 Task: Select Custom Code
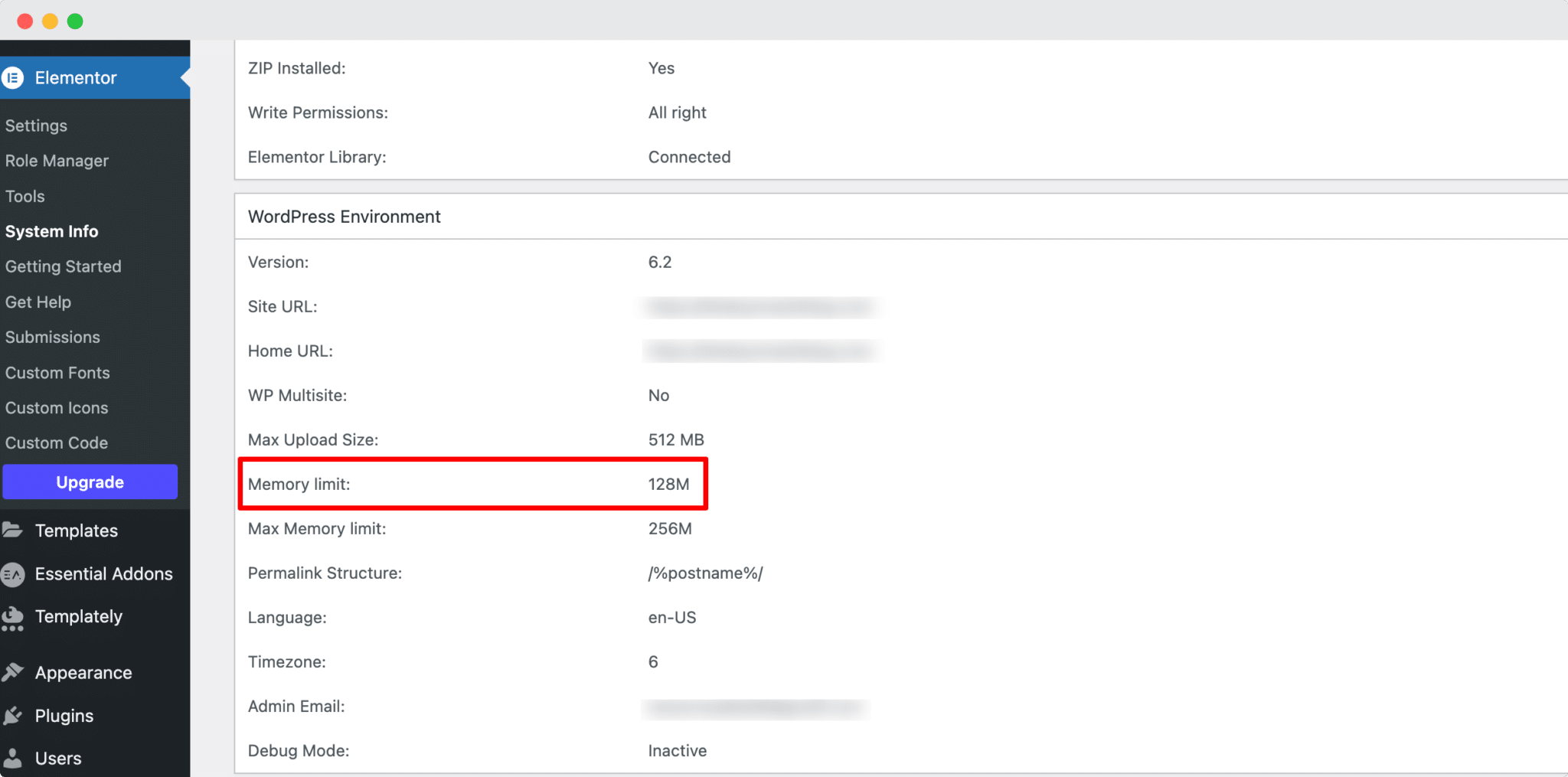tap(56, 442)
